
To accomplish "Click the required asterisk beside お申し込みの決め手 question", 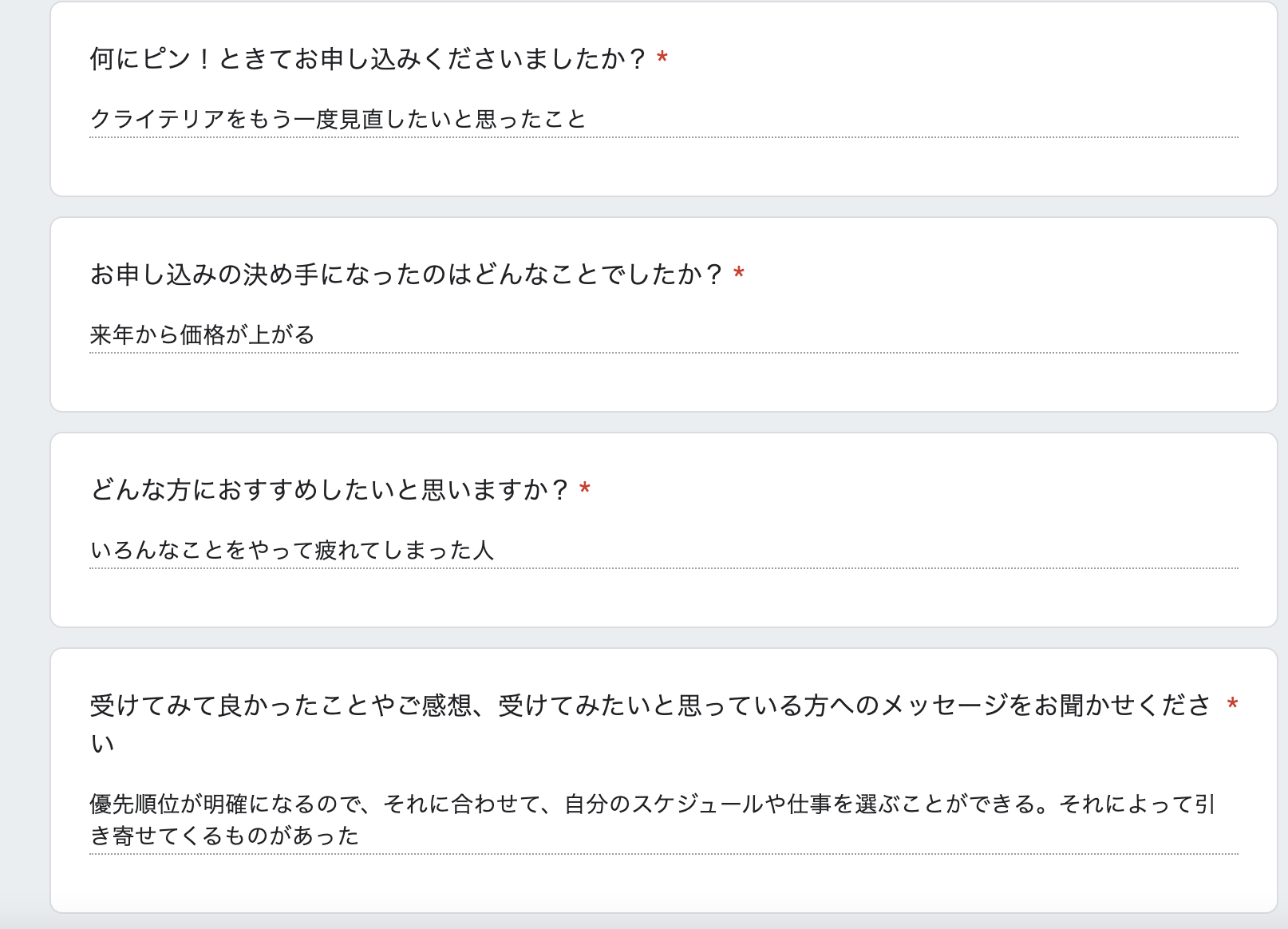I will coord(739,274).
